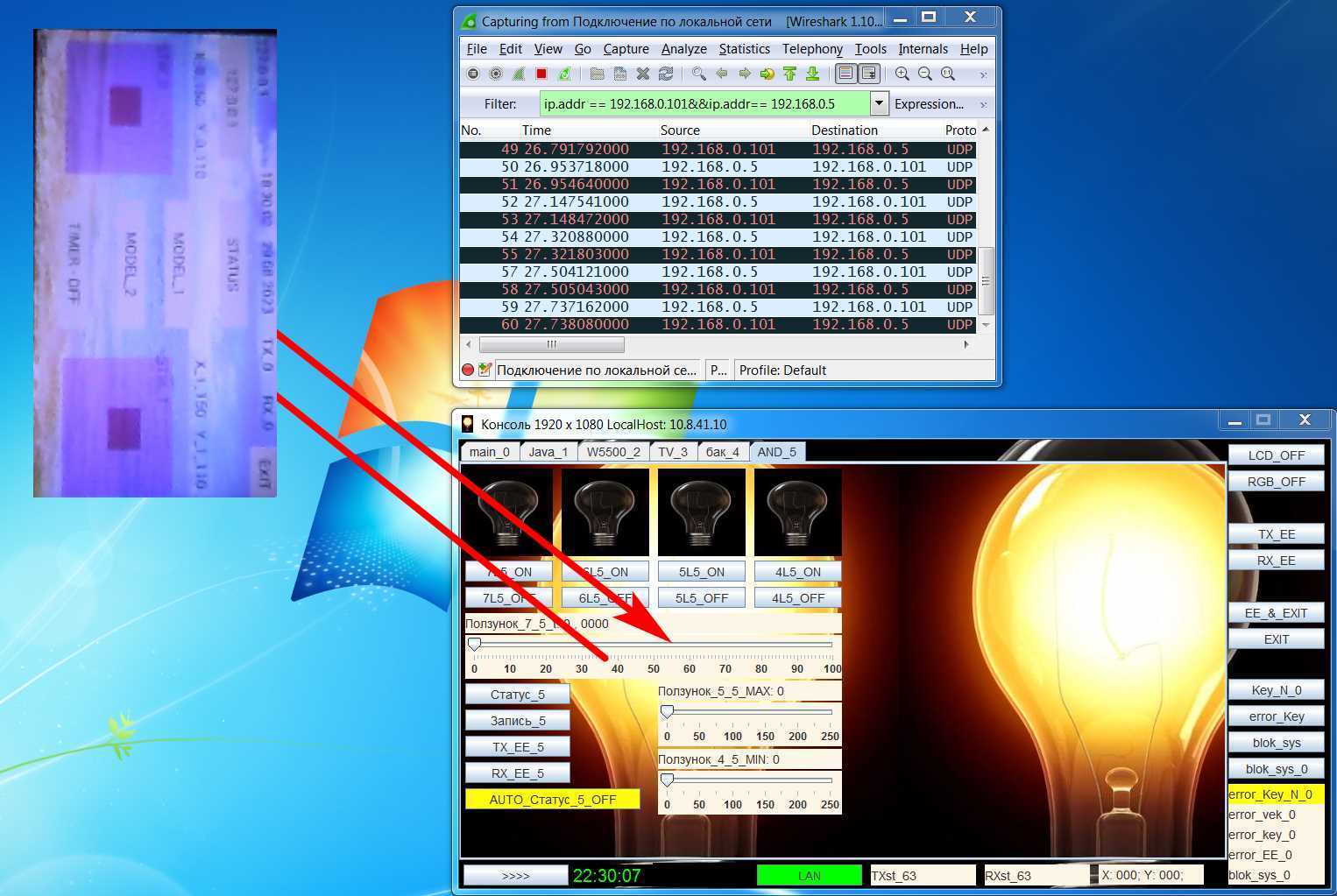Open Wireshark Edit menu
1337x896 pixels.
(510, 49)
